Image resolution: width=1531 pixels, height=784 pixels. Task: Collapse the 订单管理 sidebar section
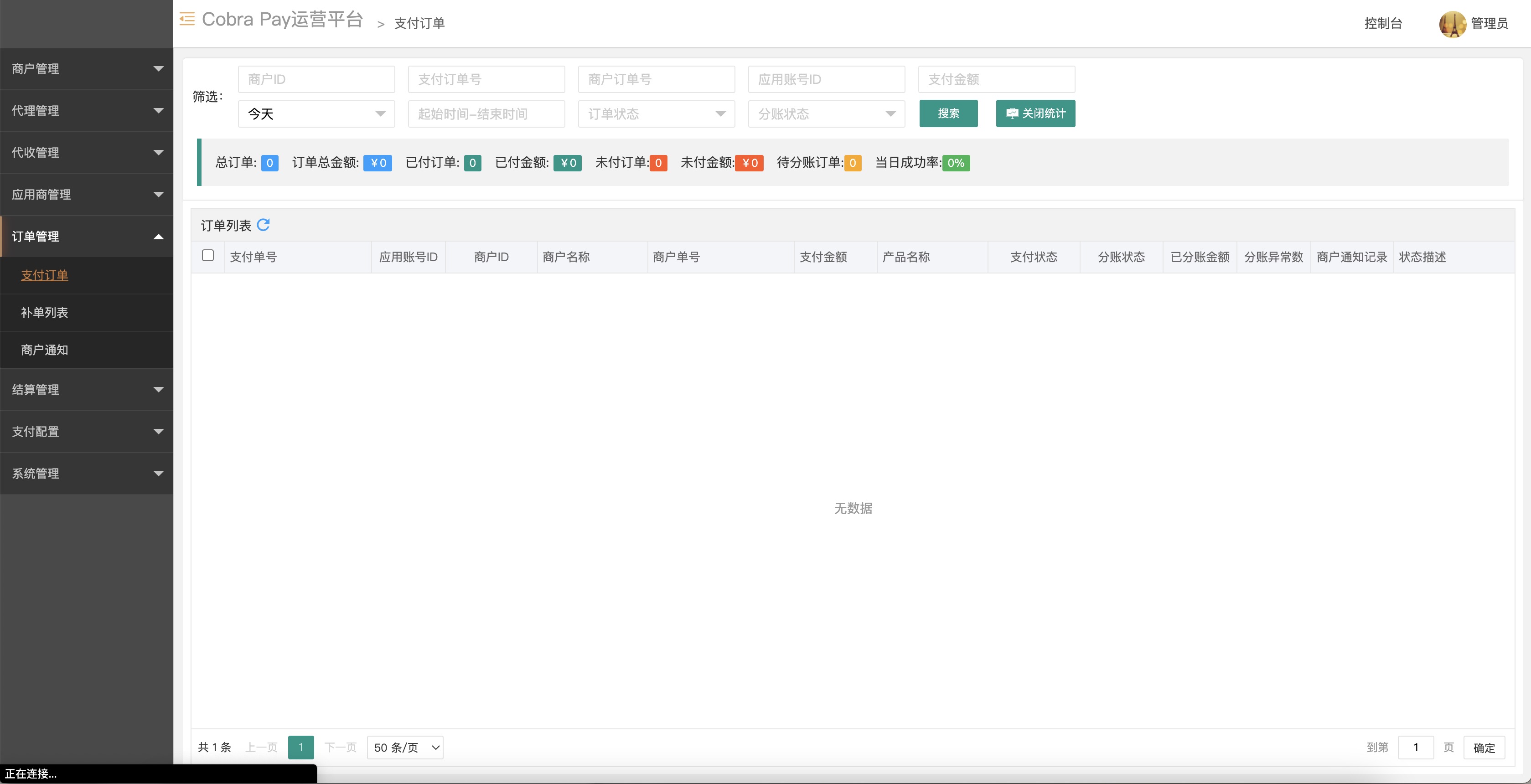click(87, 237)
